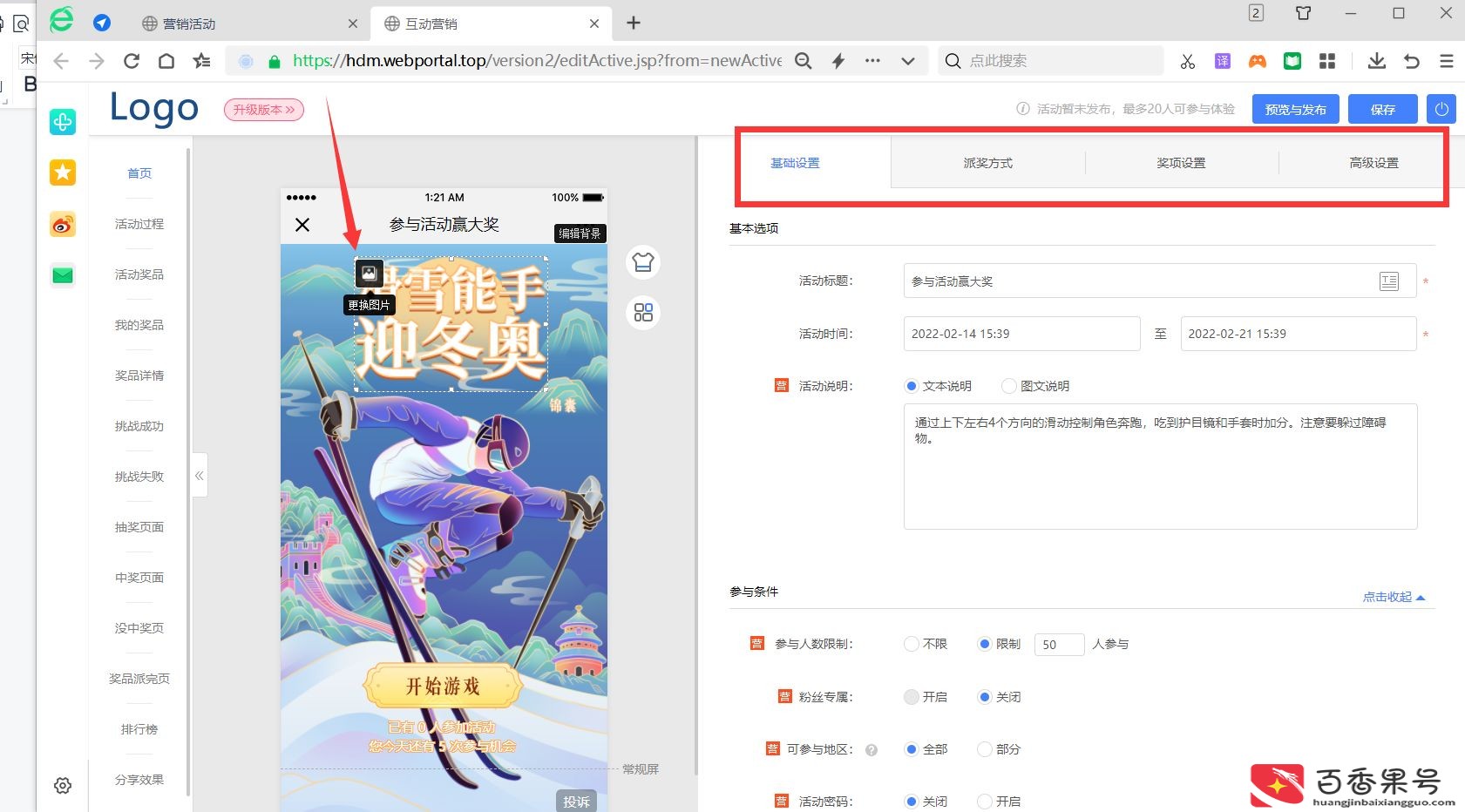Click the 升级版本 badge
This screenshot has height=812, width=1465.
pyautogui.click(x=264, y=110)
